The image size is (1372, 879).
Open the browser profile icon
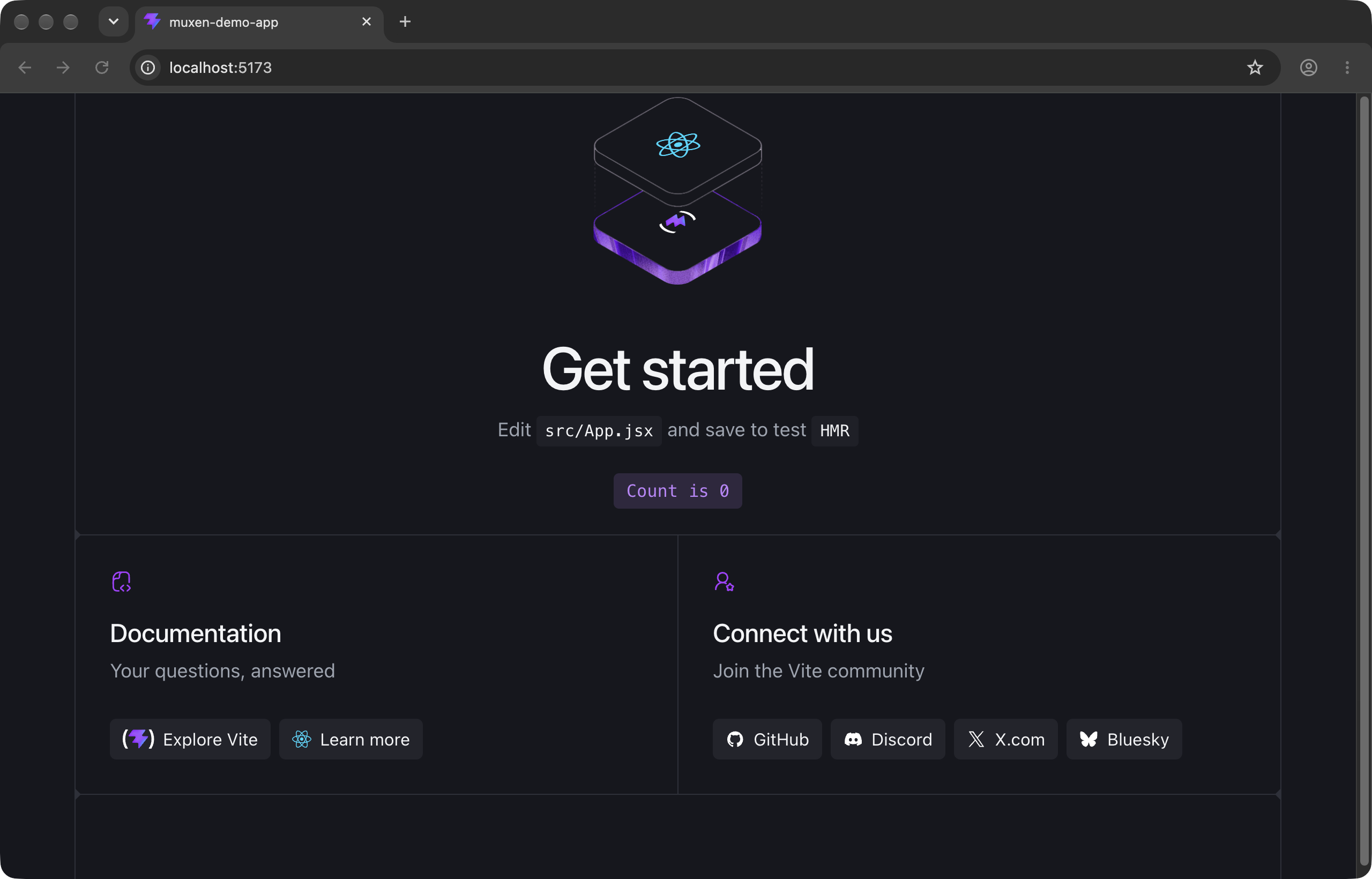tap(1308, 68)
